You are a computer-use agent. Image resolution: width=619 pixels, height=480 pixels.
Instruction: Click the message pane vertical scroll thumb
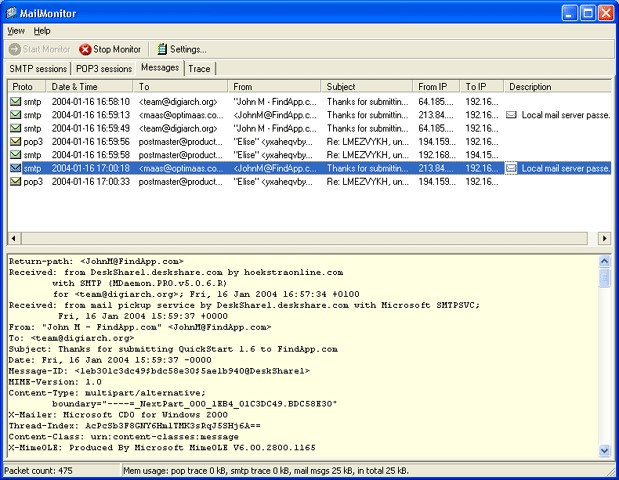604,278
